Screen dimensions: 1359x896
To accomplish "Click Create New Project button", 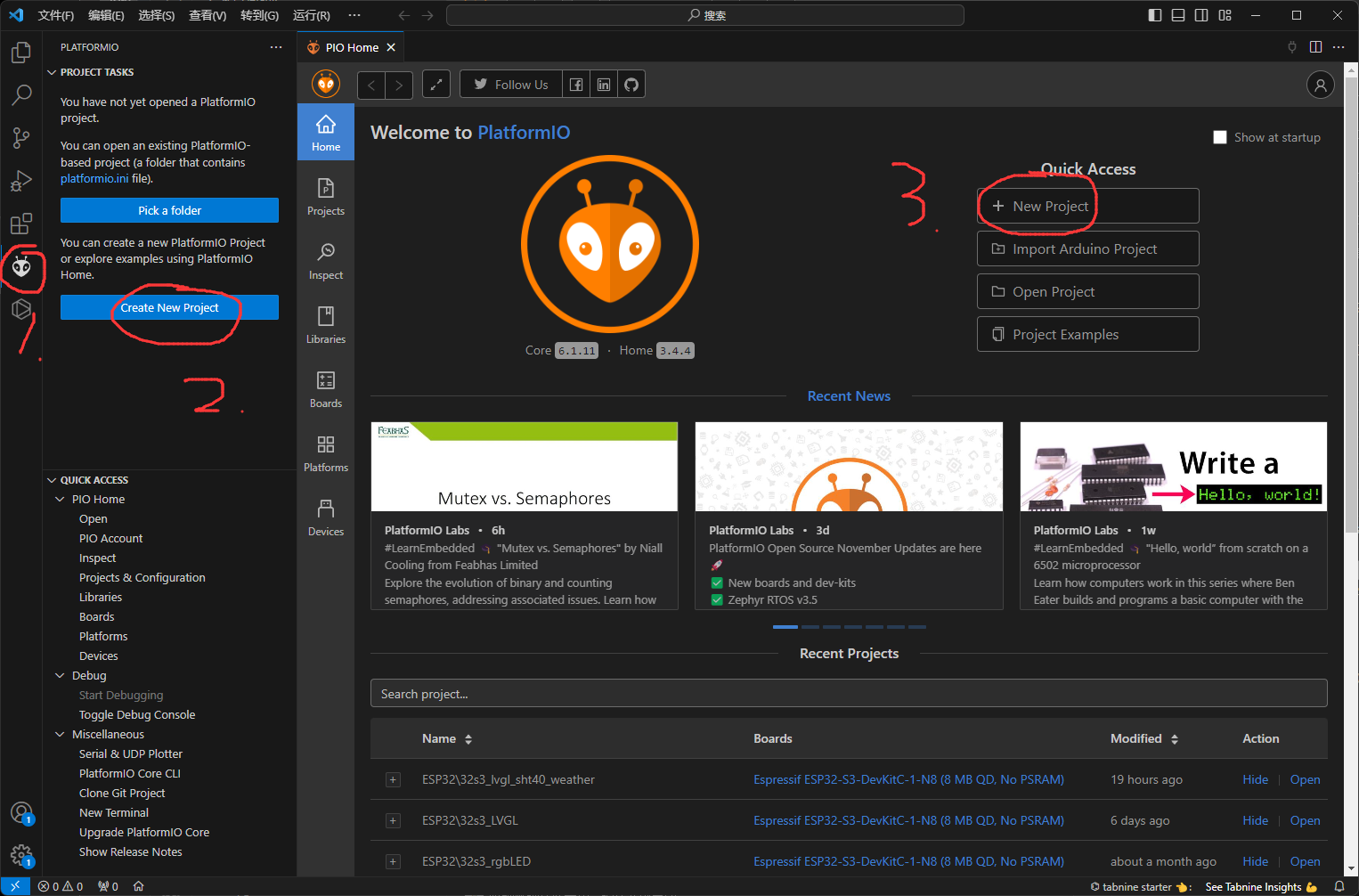I will tap(169, 307).
